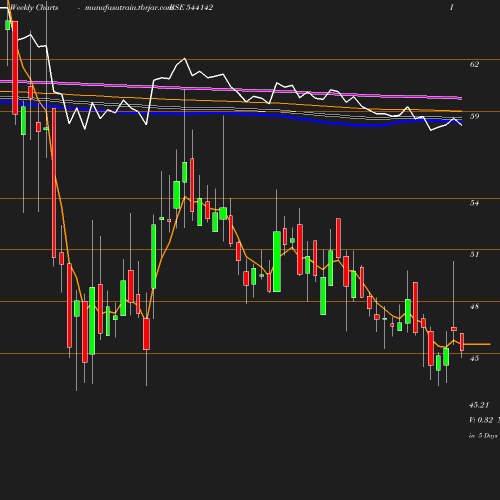The image size is (500, 500).
Task: Click the 'in 5 Days' label
Action: point(483,435)
